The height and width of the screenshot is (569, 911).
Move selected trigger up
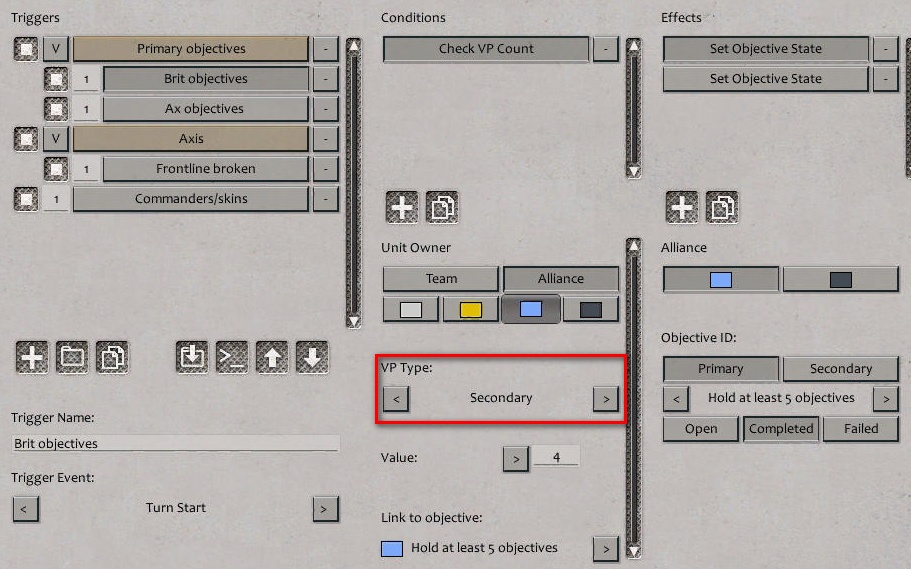pyautogui.click(x=272, y=357)
